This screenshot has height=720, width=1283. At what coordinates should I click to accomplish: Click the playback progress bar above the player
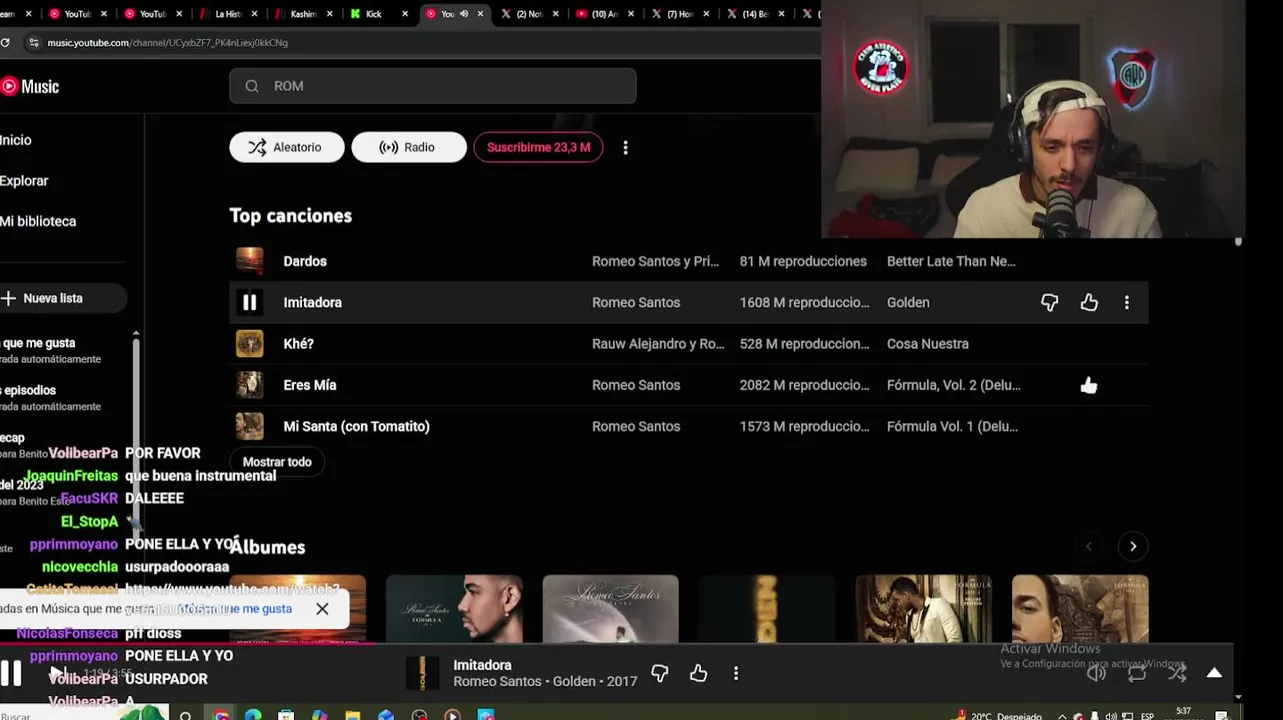point(616,643)
